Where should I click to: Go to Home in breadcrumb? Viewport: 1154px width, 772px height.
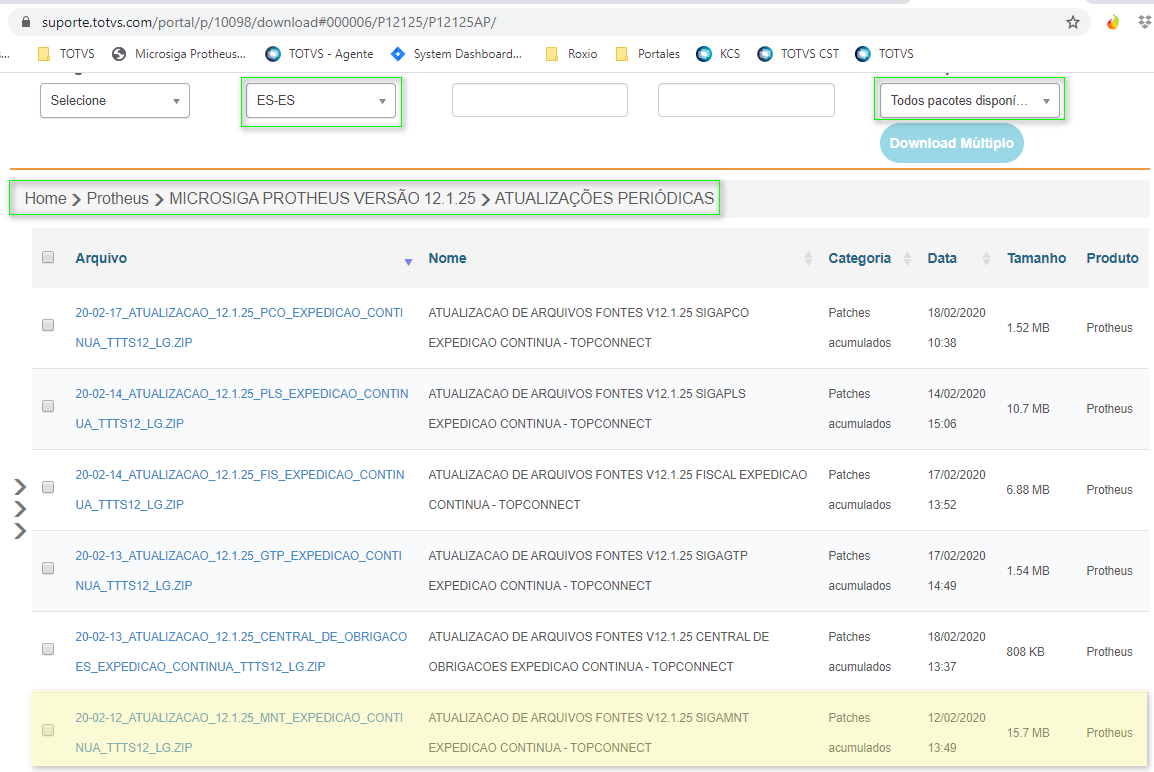(x=46, y=198)
